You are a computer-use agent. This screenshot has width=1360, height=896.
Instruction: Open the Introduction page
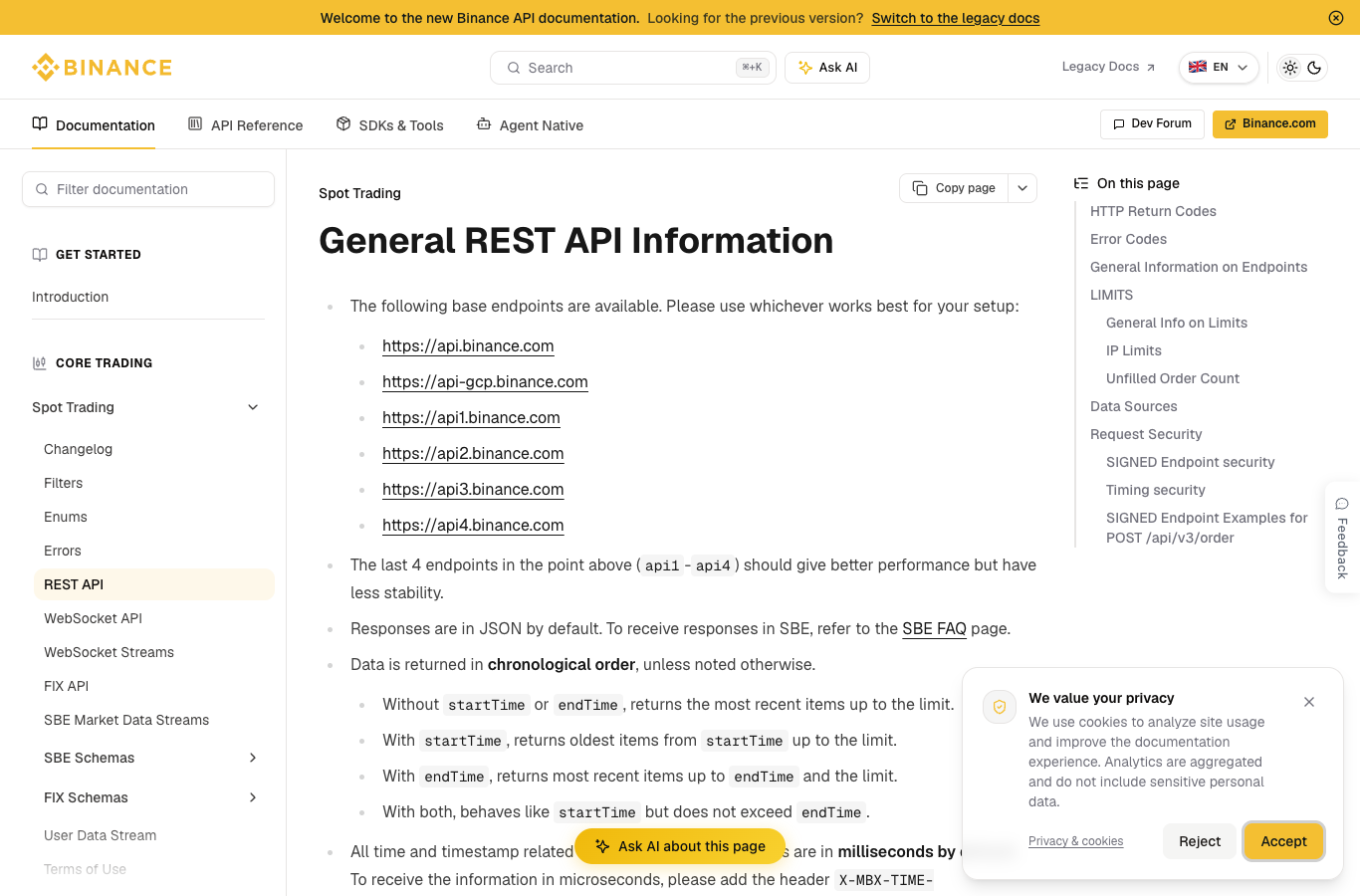click(70, 297)
